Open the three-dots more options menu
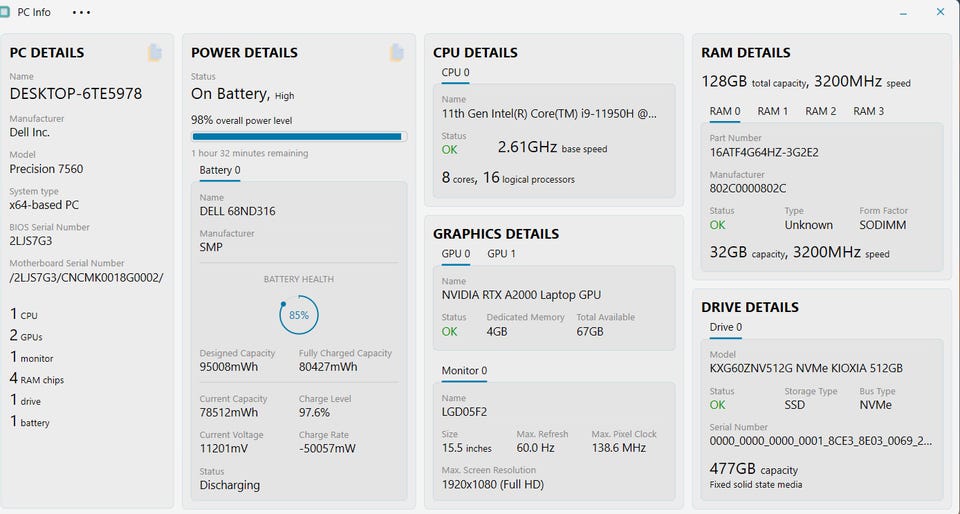The image size is (960, 514). tap(81, 12)
